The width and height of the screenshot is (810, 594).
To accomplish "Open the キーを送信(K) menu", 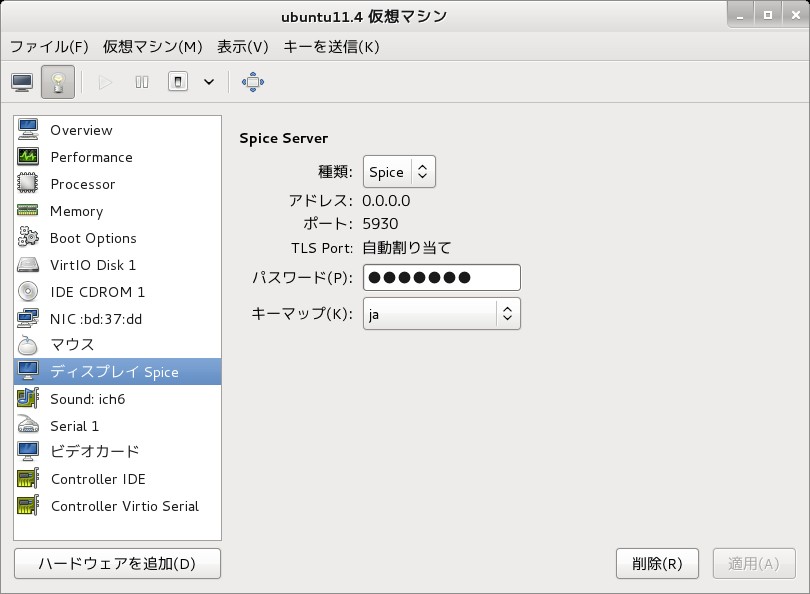I will point(331,47).
